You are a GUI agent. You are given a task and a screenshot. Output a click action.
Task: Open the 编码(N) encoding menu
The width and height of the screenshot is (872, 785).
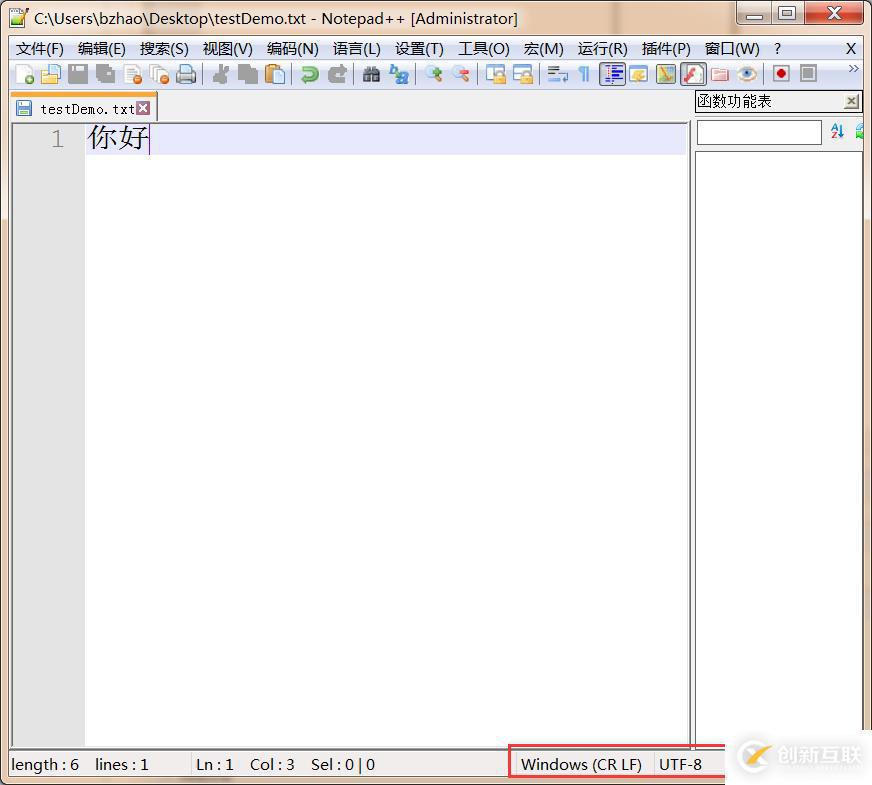[291, 48]
